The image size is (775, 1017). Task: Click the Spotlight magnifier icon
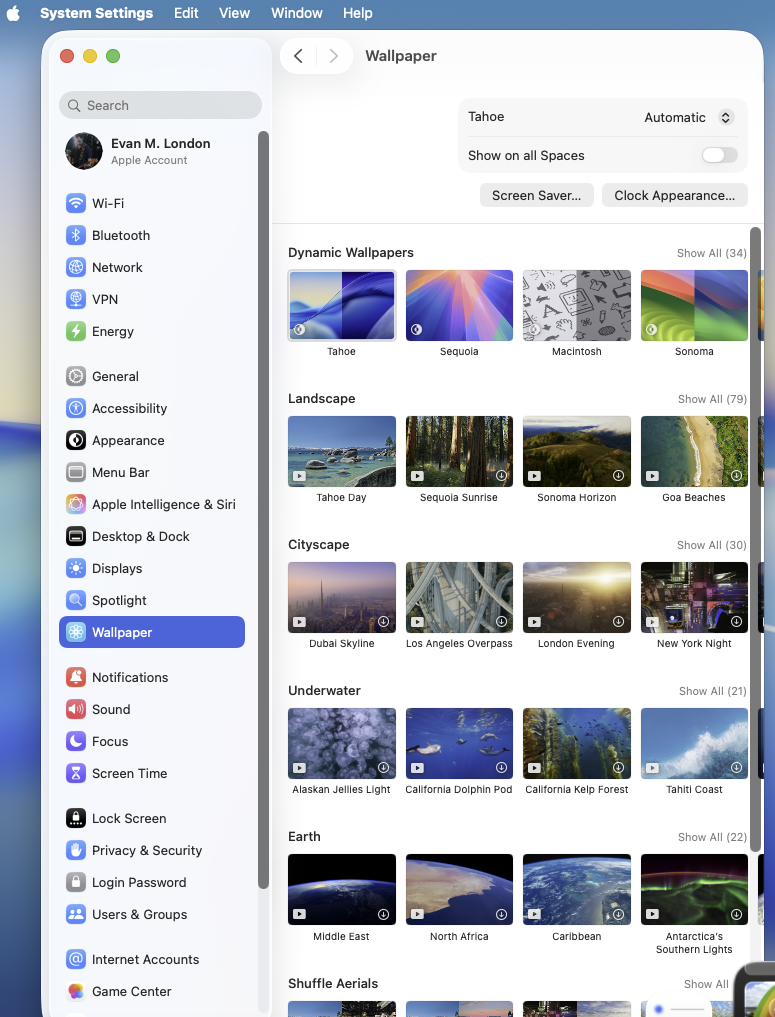76,600
